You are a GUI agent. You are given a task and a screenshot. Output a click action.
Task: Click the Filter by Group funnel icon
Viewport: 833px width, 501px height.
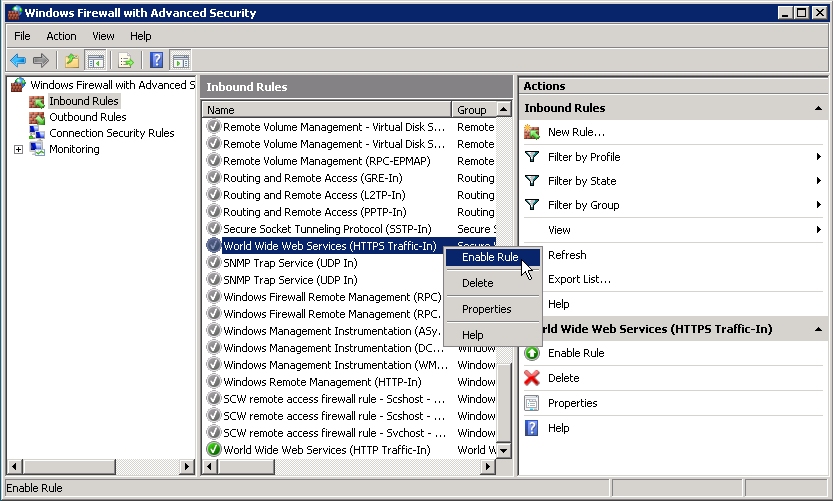coord(532,205)
